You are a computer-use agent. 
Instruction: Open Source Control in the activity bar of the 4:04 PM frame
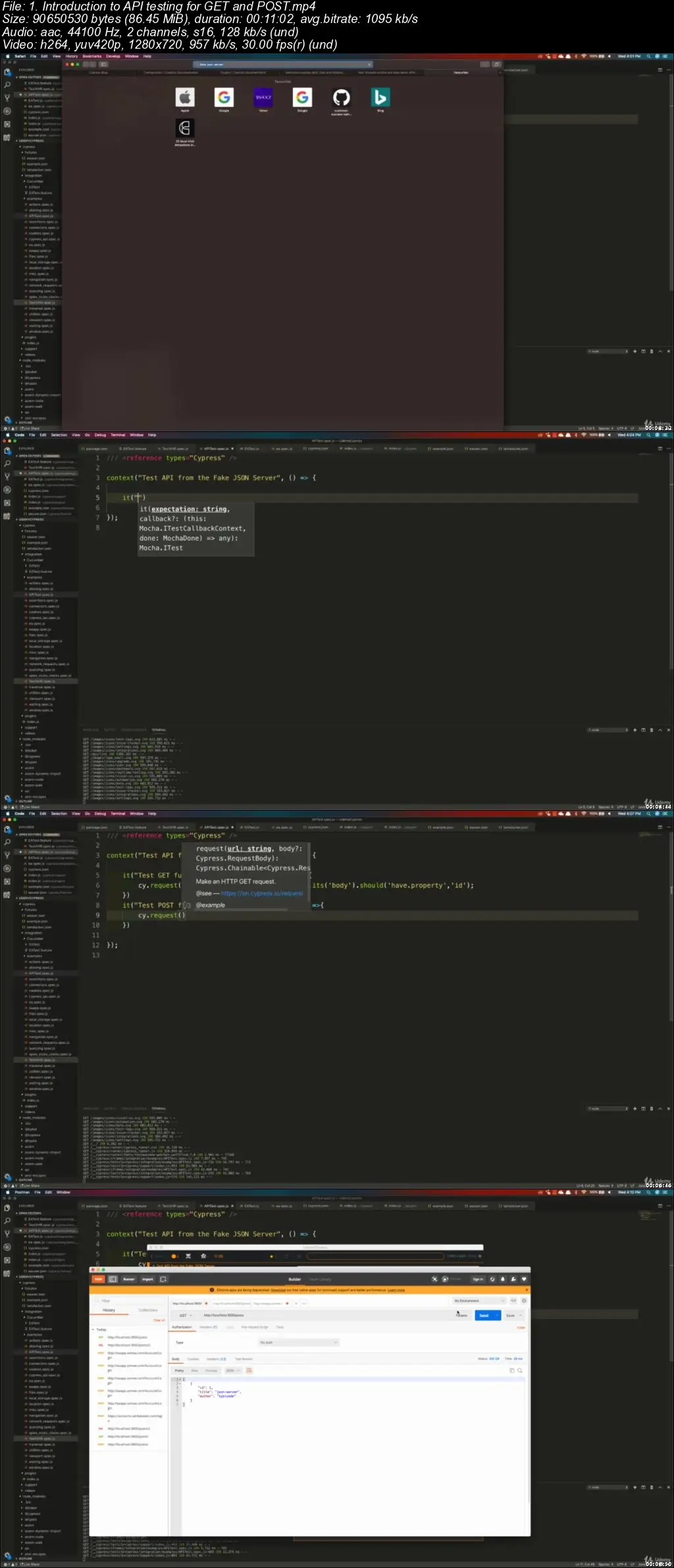pyautogui.click(x=7, y=476)
